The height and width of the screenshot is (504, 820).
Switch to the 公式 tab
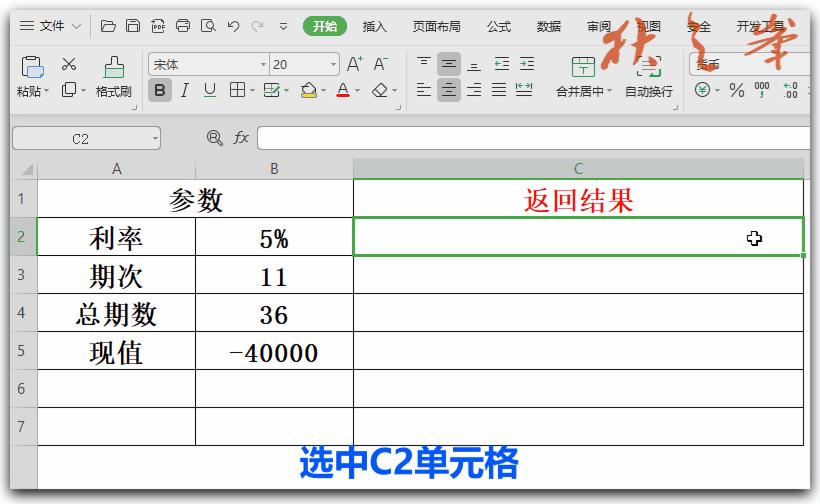[x=498, y=26]
